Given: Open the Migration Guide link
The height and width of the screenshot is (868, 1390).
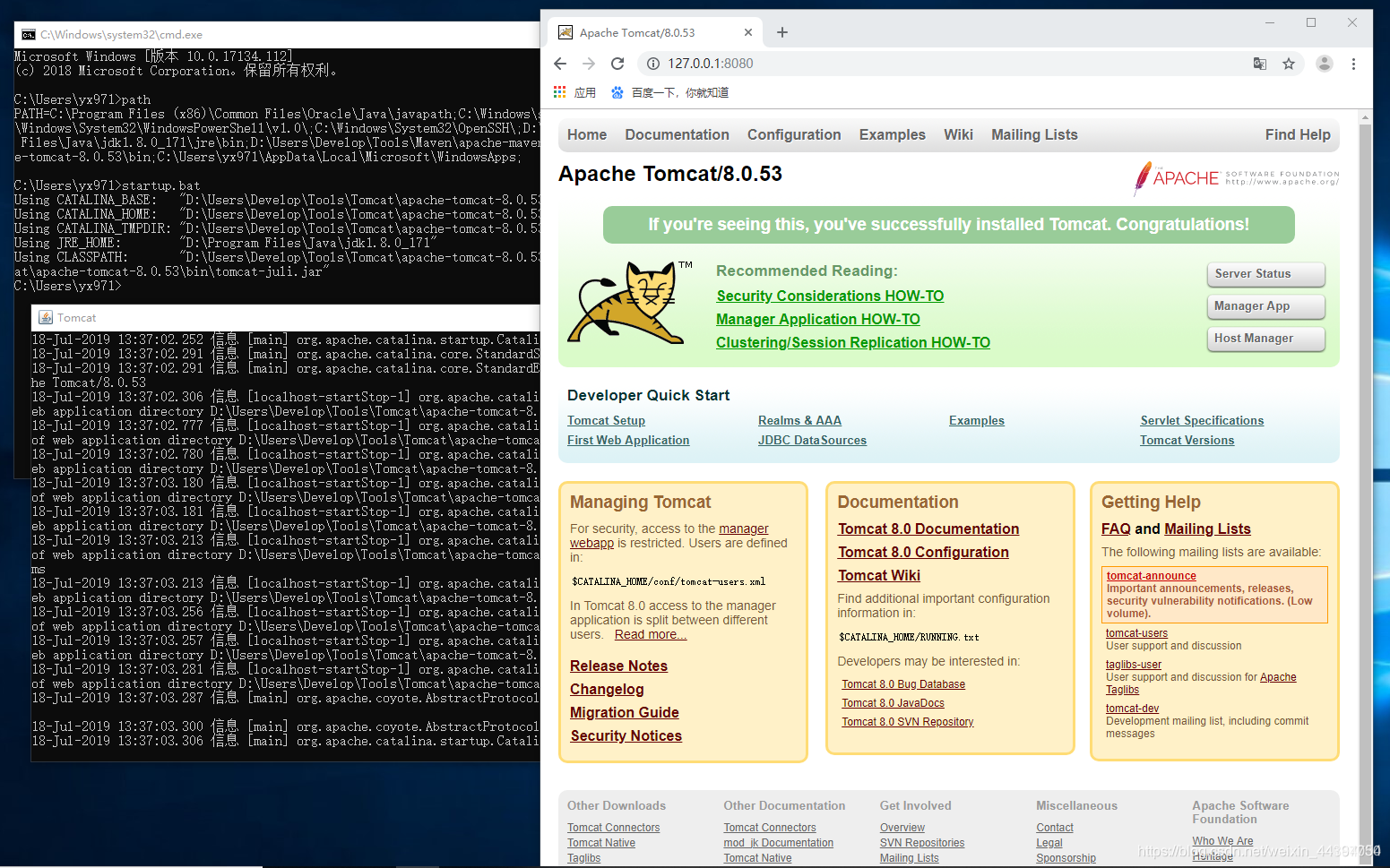Looking at the screenshot, I should 625,712.
